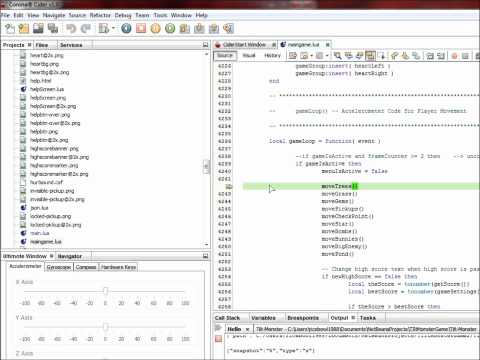Viewport: 480px width, 360px height.
Task: Click the gray play icon in Output panel
Action: point(218,328)
